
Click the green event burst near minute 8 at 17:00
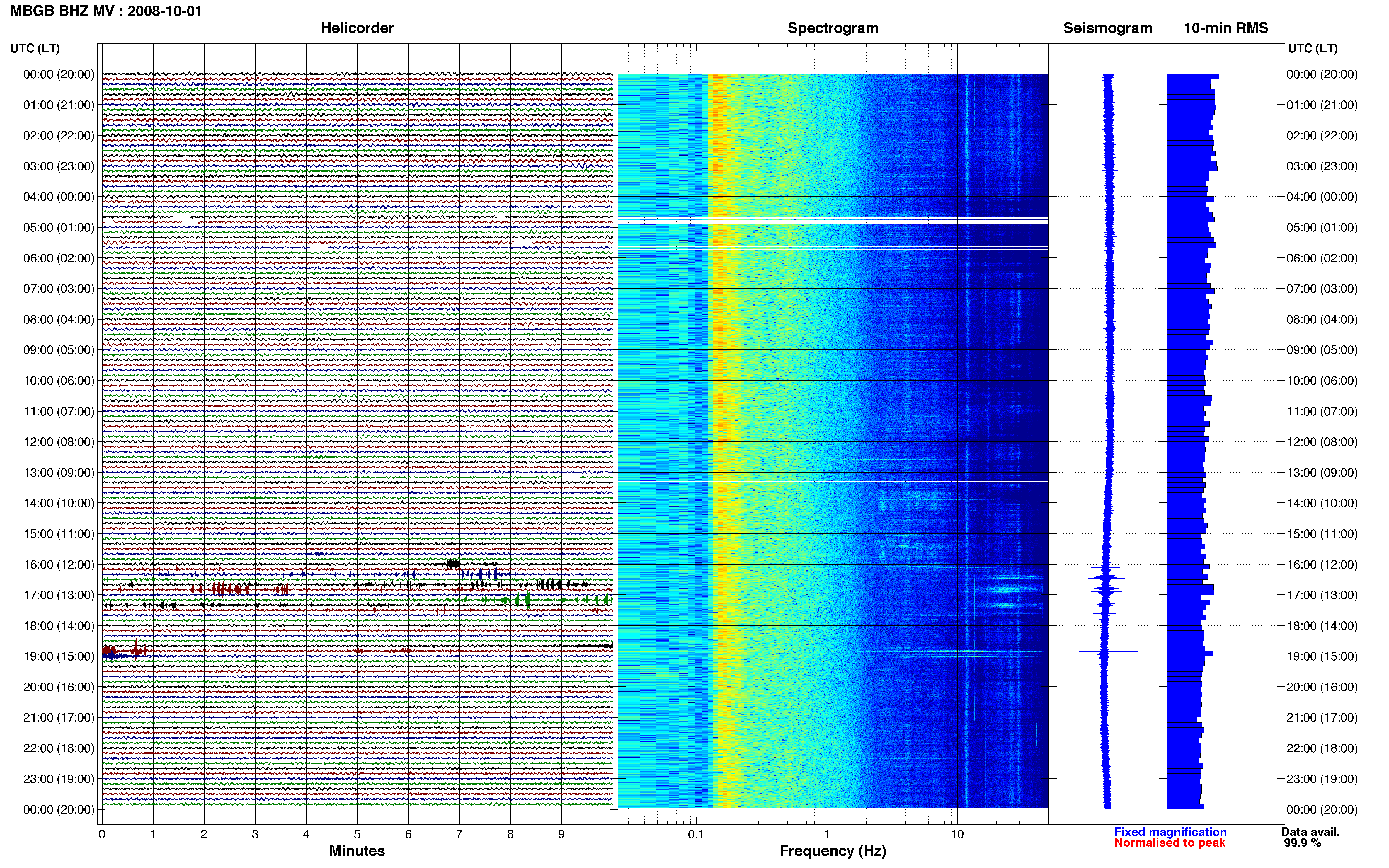(x=523, y=600)
